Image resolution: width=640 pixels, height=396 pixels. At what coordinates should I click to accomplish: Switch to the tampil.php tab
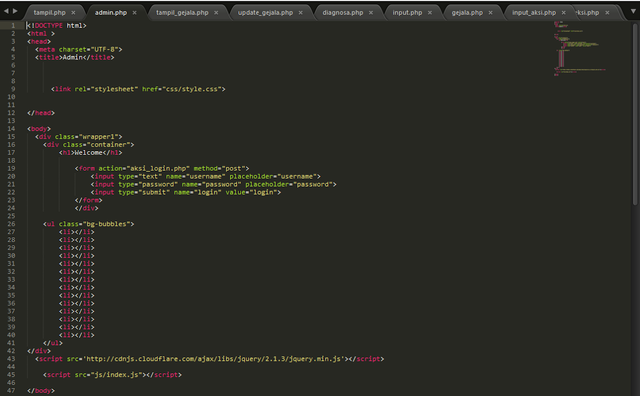(49, 13)
